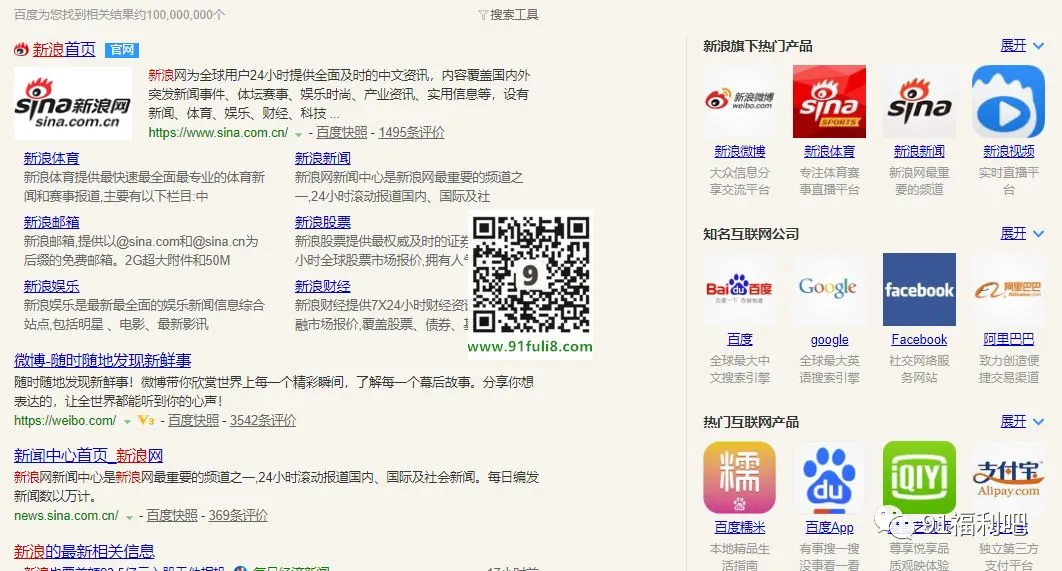The width and height of the screenshot is (1062, 571).
Task: Click the 搜索工具 filter button
Action: (x=508, y=14)
